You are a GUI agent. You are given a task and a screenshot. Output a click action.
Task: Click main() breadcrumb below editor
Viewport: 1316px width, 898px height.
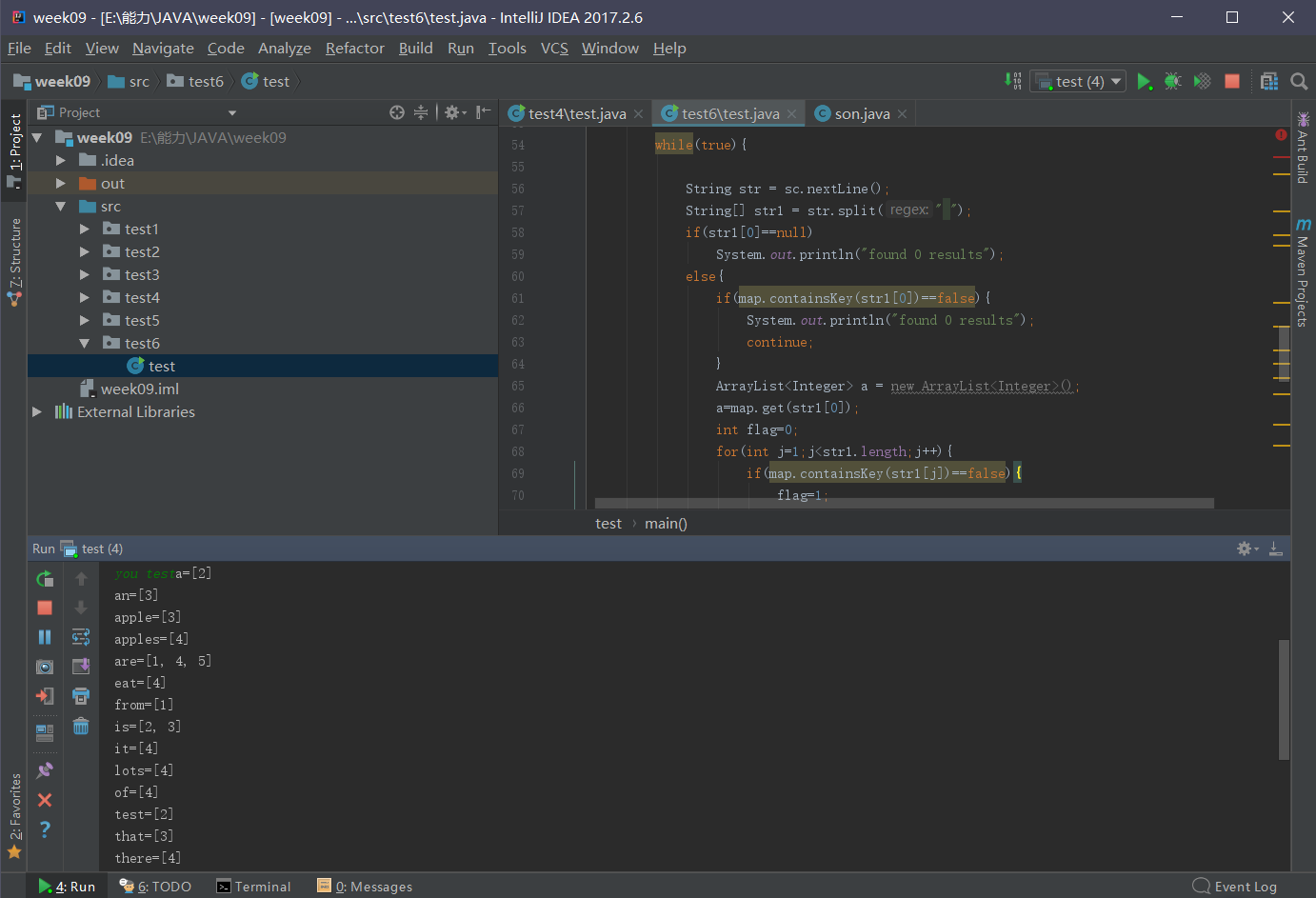pos(666,524)
